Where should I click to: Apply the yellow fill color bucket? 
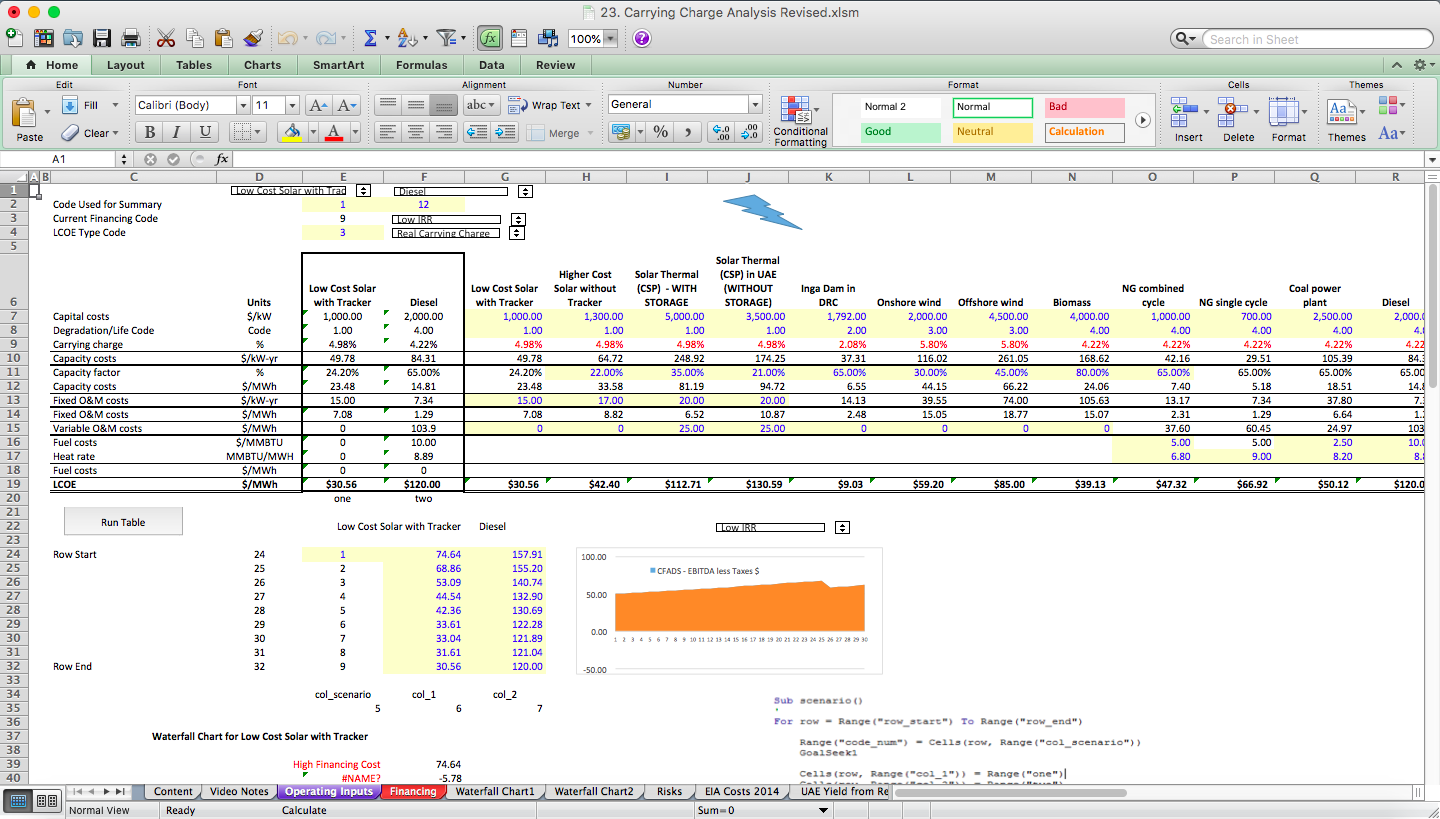point(291,132)
